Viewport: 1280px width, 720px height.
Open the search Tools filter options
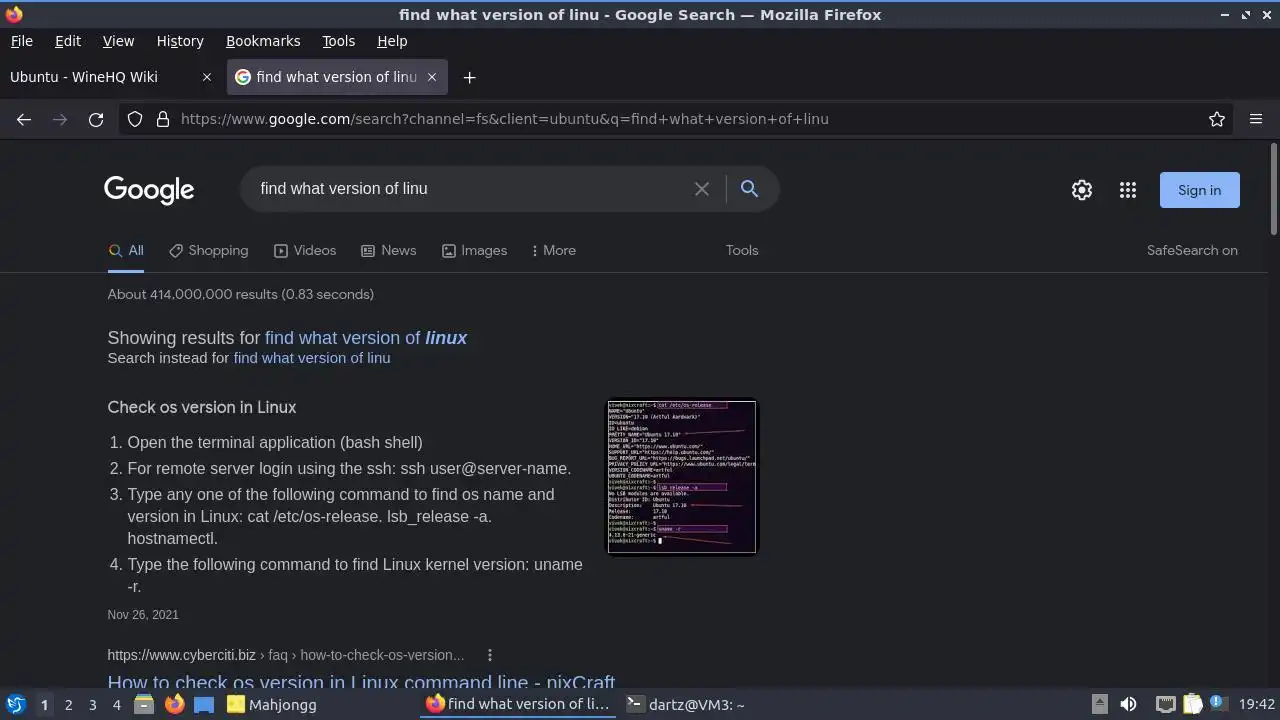(742, 251)
